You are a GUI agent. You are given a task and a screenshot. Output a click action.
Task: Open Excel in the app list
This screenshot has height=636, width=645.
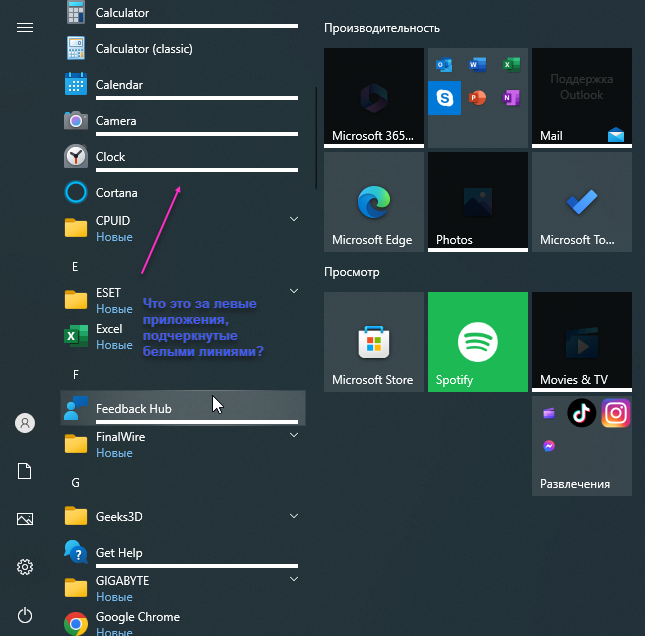pos(183,337)
